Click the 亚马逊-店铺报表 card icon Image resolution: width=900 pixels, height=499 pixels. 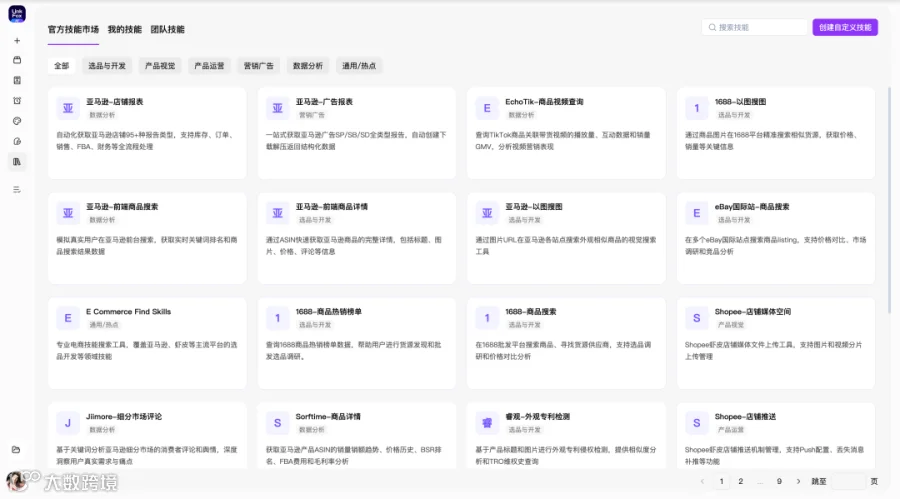tap(68, 108)
